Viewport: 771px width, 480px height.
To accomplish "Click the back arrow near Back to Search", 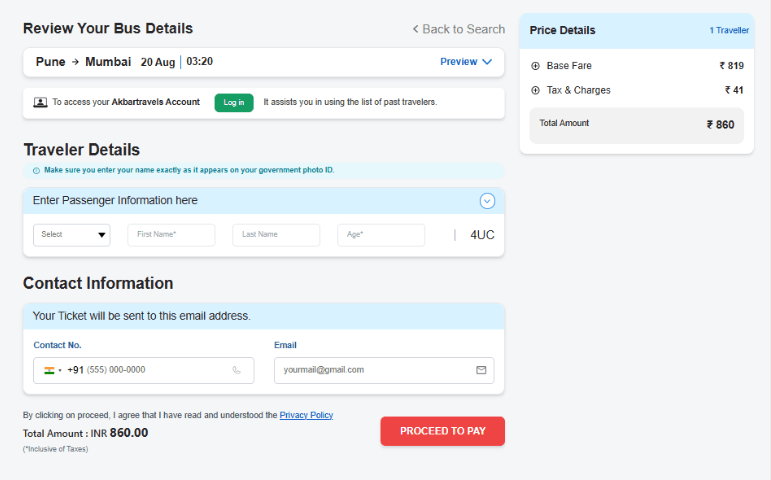I will pos(415,29).
